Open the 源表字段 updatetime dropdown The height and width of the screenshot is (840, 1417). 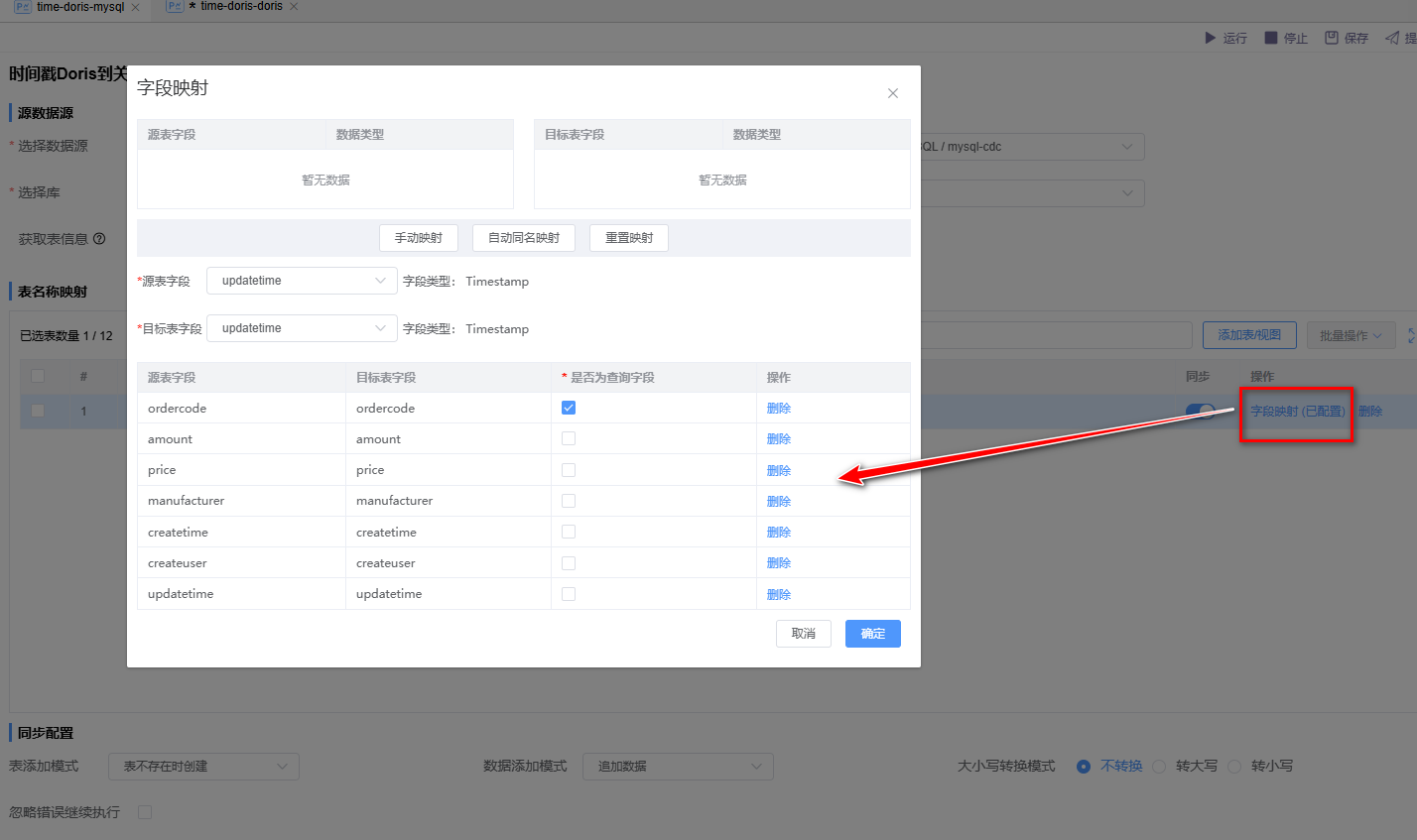(x=302, y=281)
